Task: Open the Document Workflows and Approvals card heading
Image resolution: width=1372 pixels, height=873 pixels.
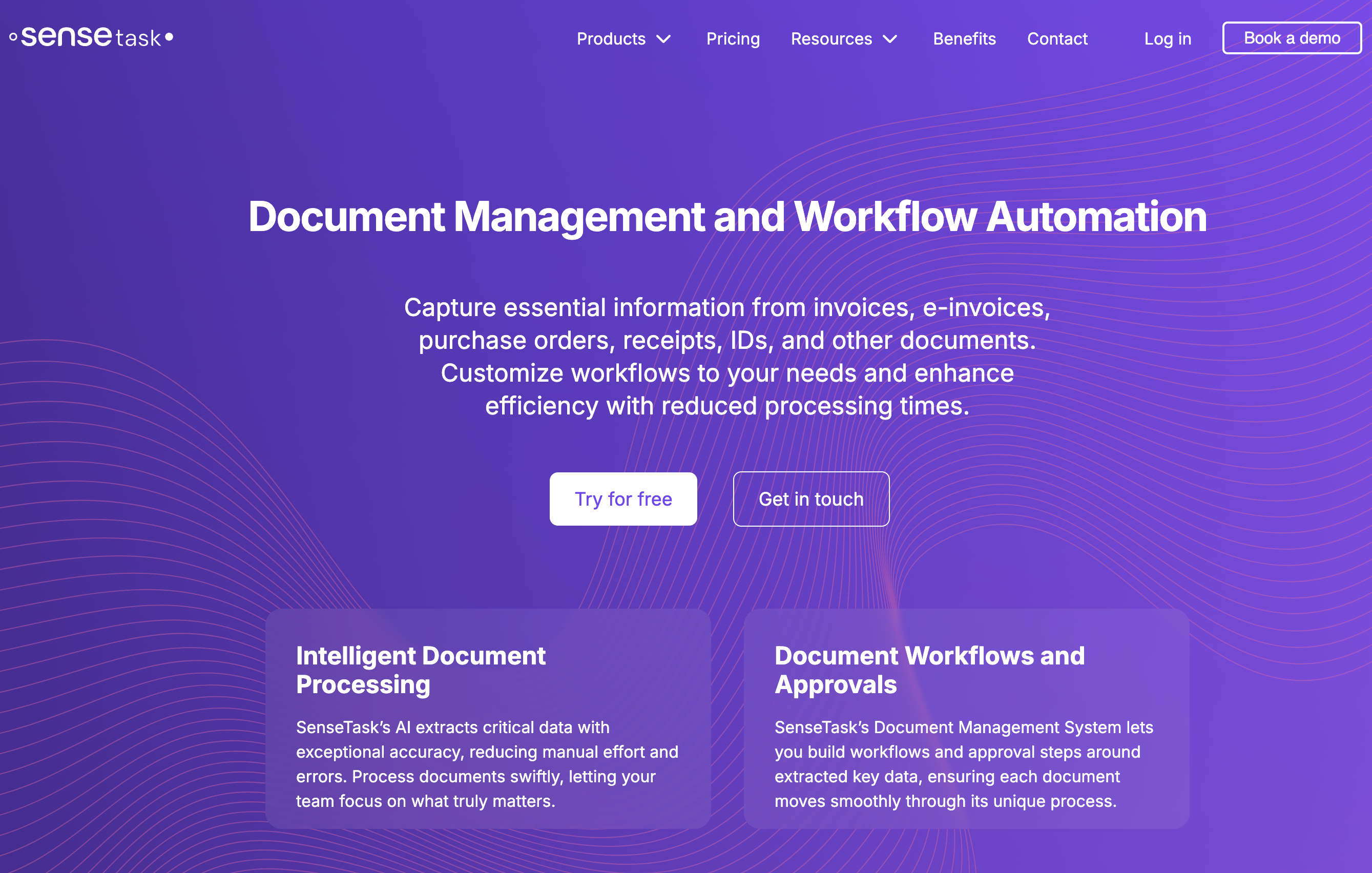Action: point(929,670)
